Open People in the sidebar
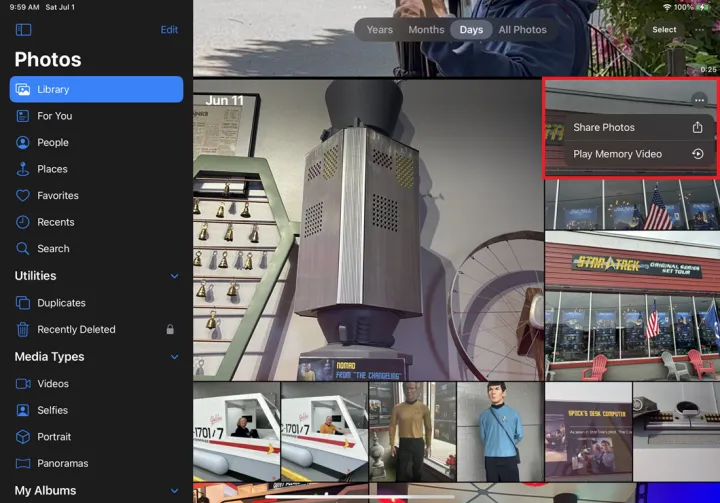The image size is (720, 503). [53, 142]
